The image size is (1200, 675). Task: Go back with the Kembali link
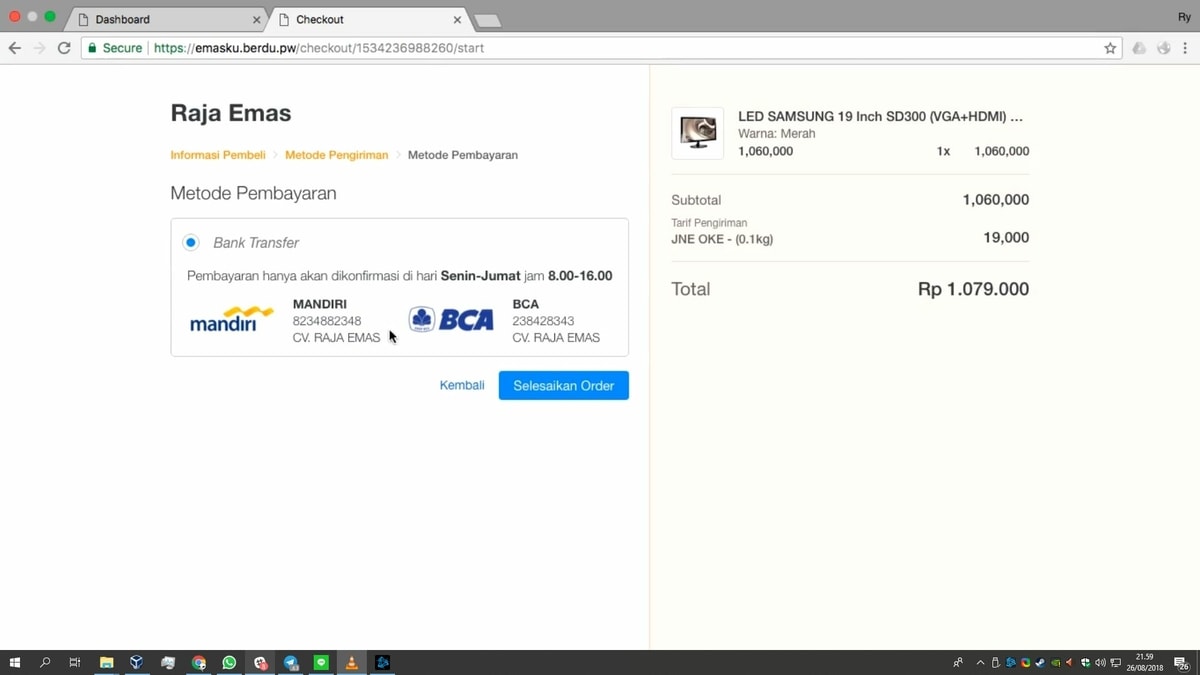click(x=462, y=385)
